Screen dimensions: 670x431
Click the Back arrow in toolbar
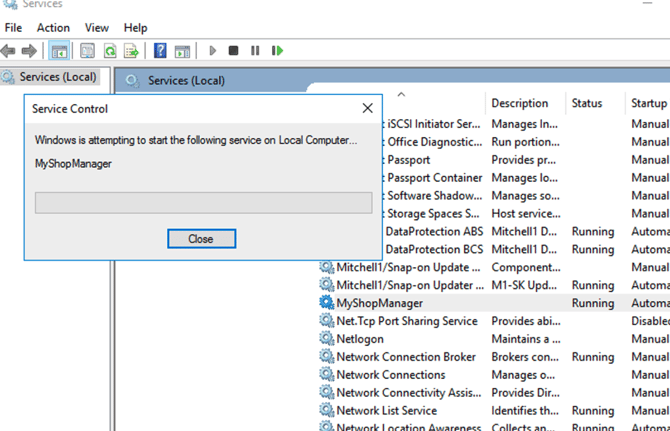(10, 50)
